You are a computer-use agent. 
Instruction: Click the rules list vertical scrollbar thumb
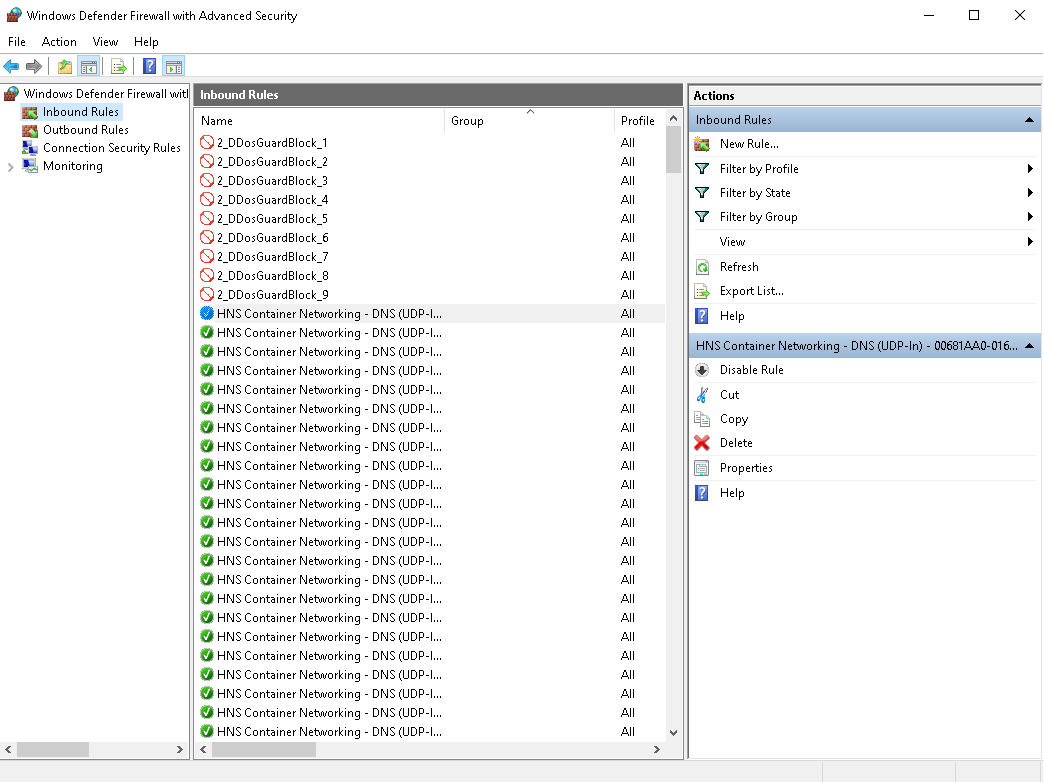[x=673, y=151]
